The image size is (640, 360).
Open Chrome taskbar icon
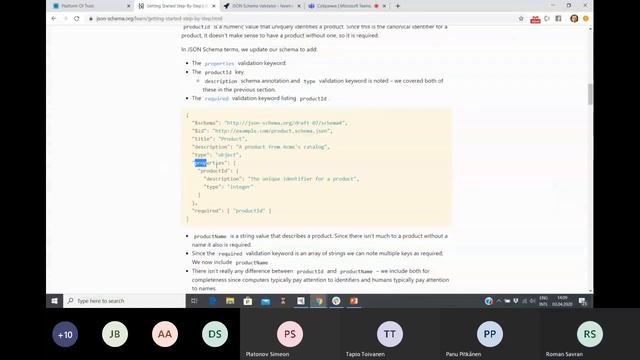318,301
